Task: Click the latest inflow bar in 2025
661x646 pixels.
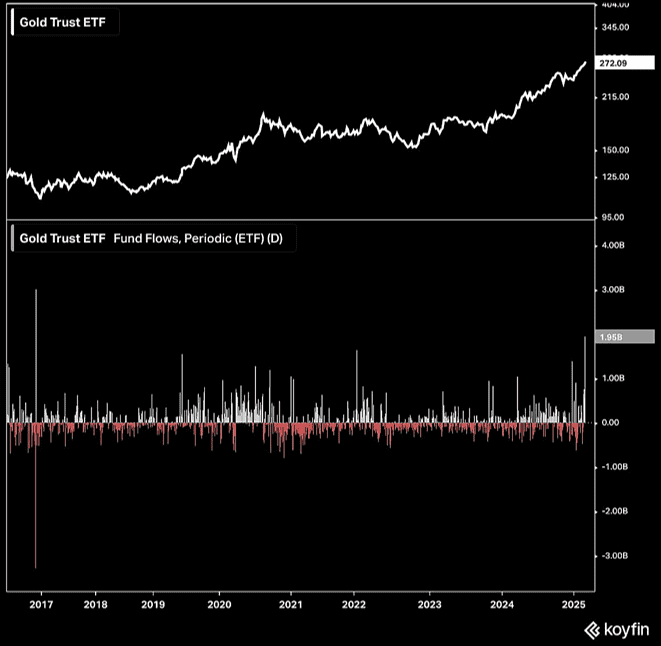Action: (x=585, y=380)
